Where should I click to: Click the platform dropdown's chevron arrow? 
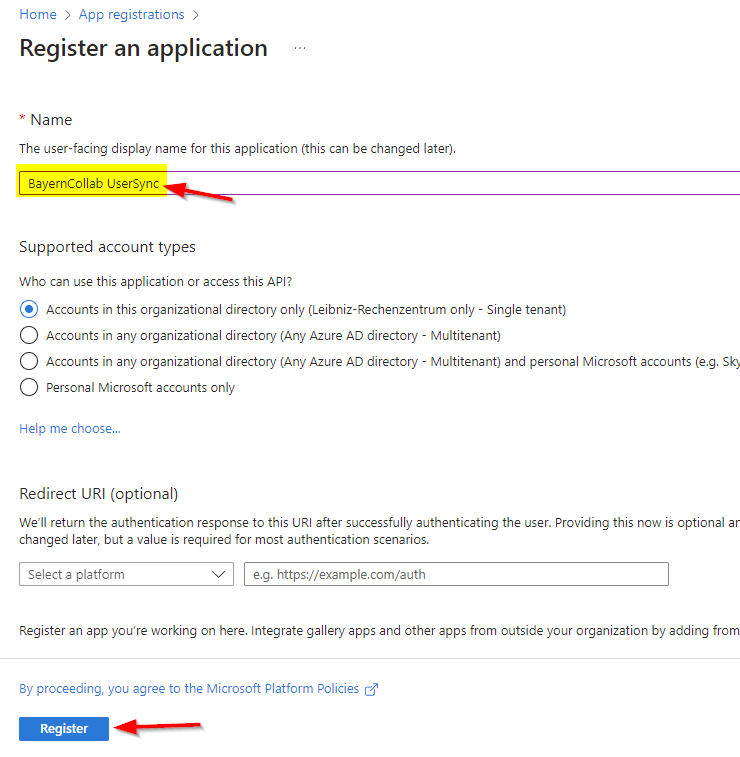pyautogui.click(x=220, y=574)
